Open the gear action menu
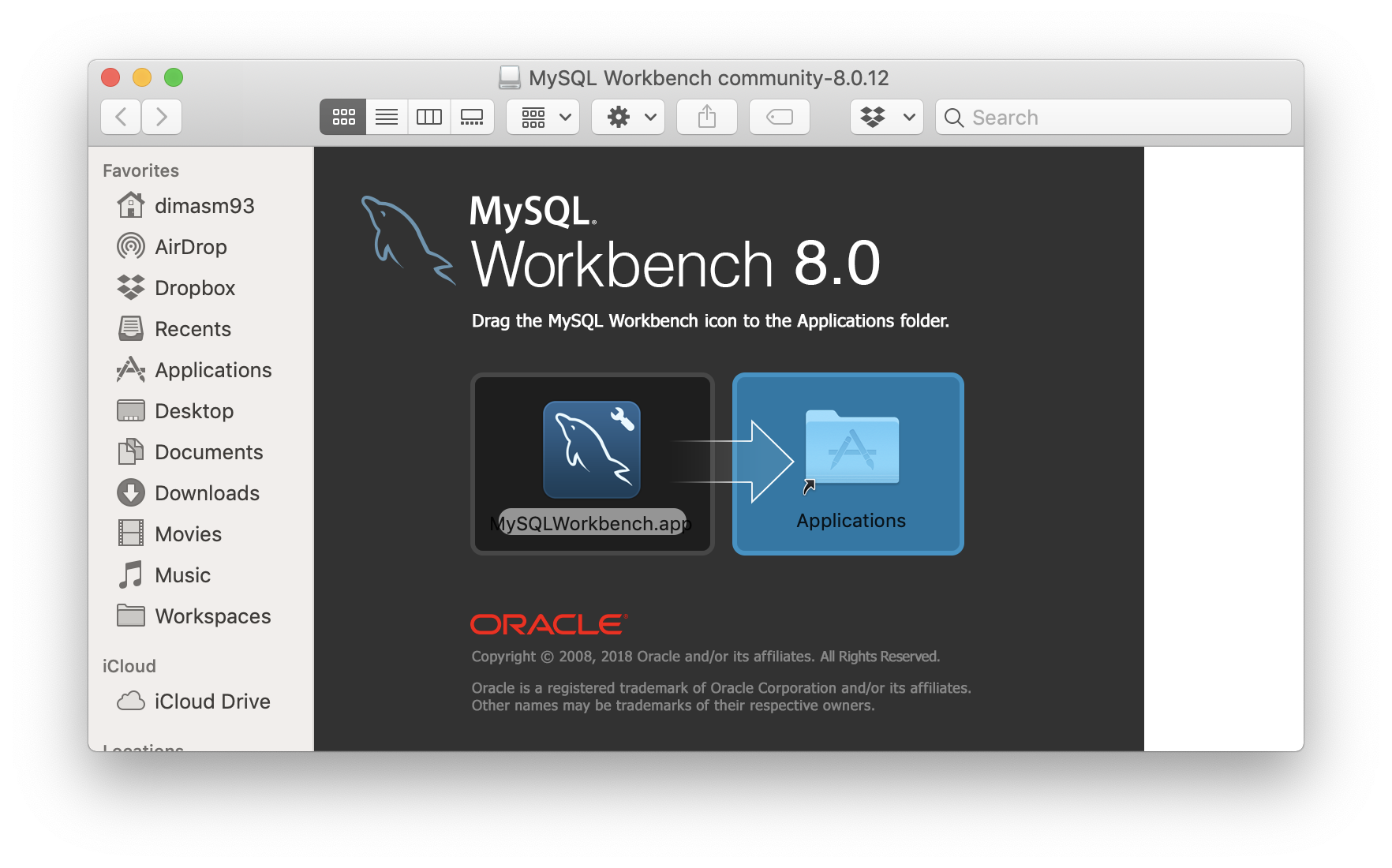1392x868 pixels. [x=628, y=117]
